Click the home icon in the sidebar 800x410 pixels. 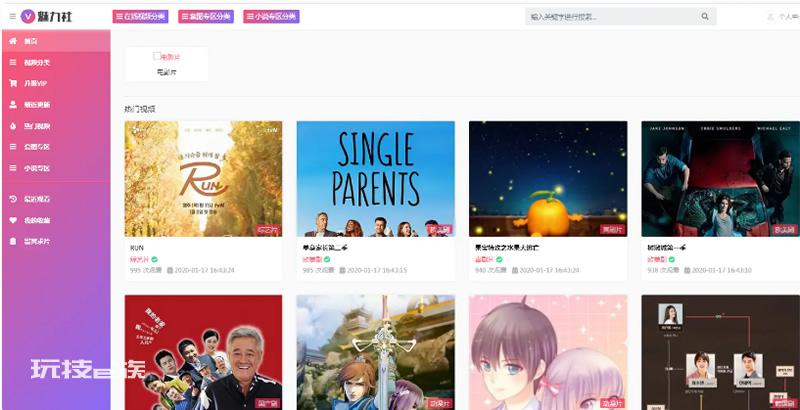point(13,41)
